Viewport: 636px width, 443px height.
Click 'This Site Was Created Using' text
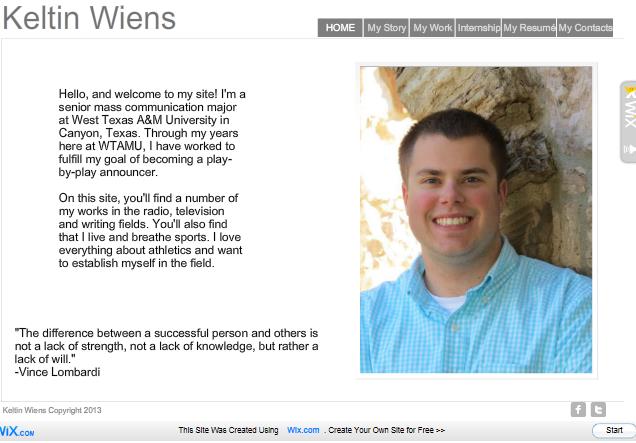(228, 430)
